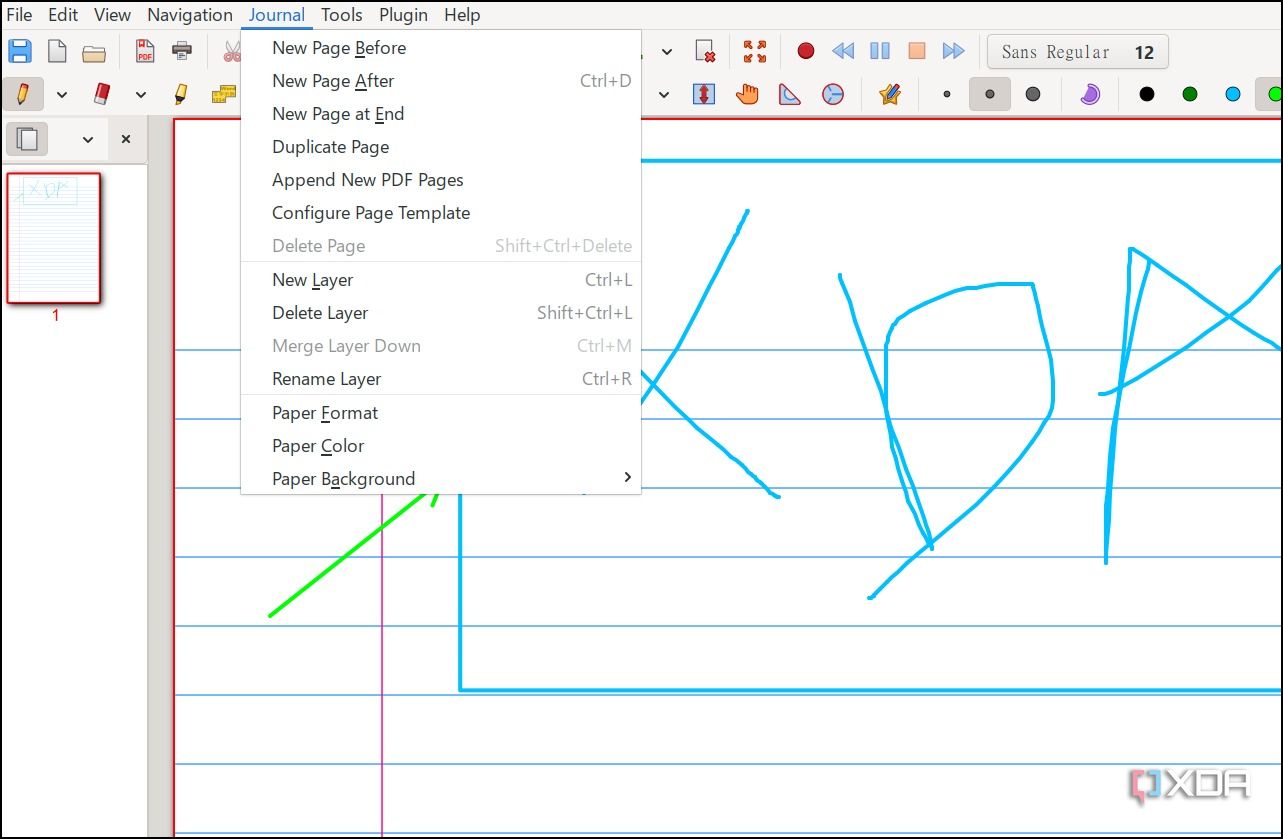Screen dimensions: 1283x839
Task: Select the Vertical Space tool
Action: click(x=704, y=94)
